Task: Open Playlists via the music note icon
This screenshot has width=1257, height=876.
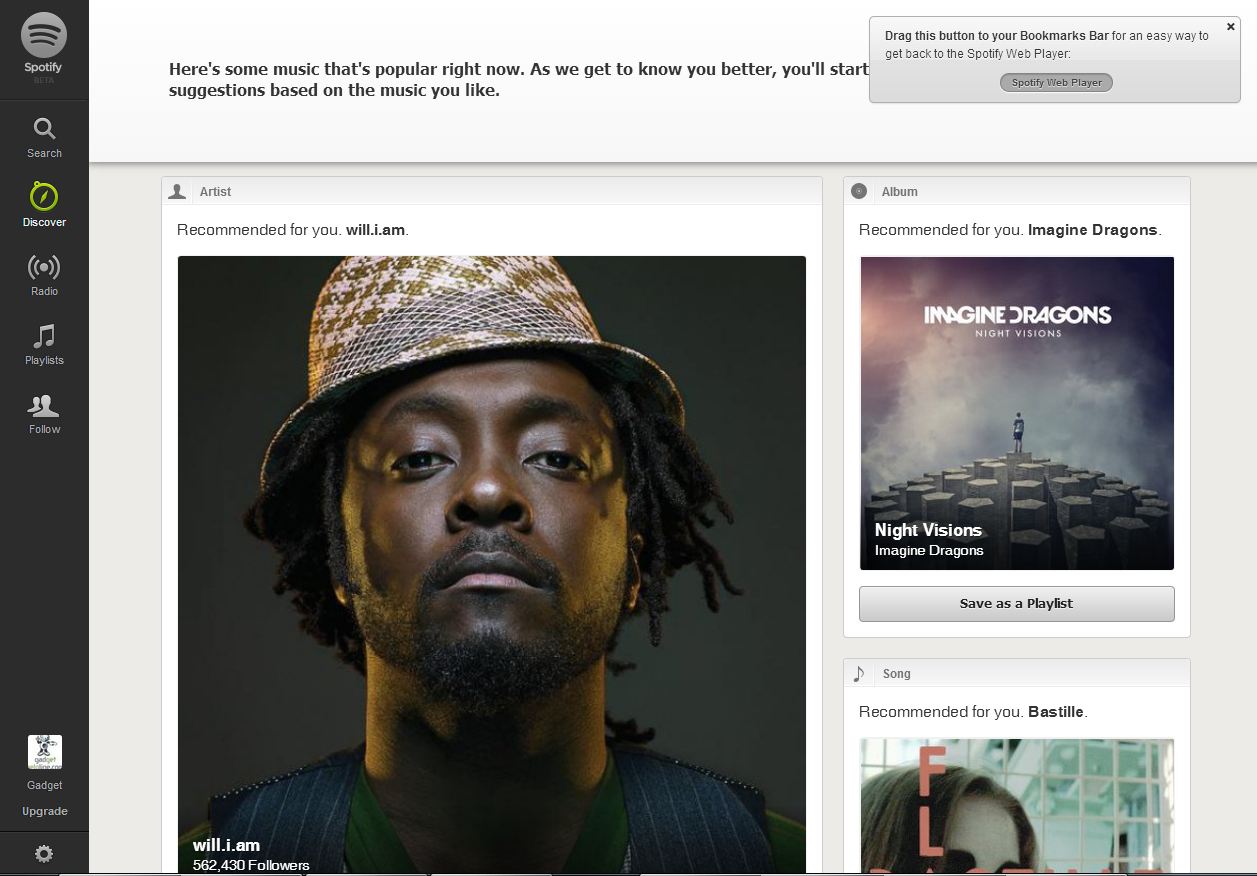Action: 44,336
